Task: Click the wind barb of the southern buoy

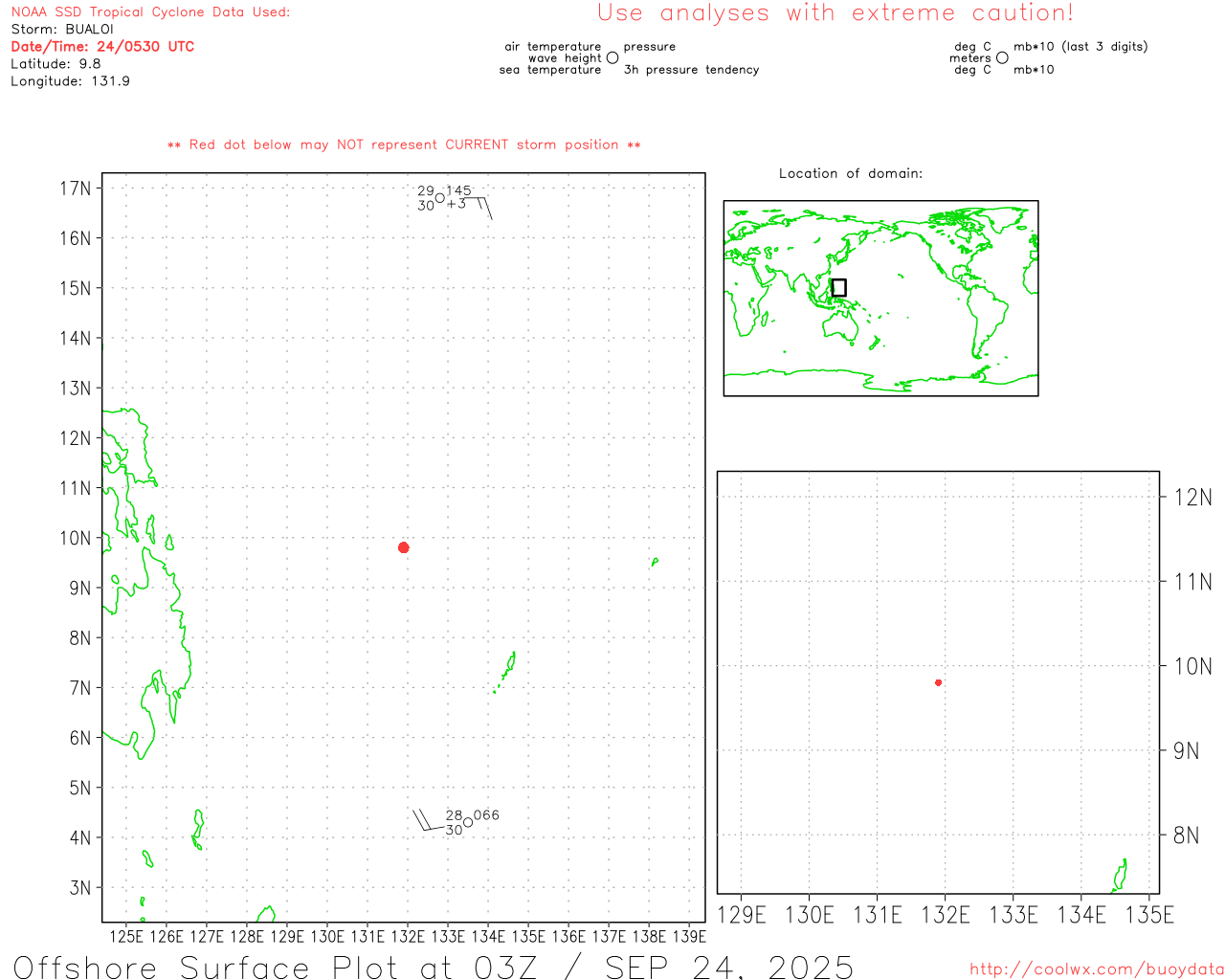Action: coord(429,820)
